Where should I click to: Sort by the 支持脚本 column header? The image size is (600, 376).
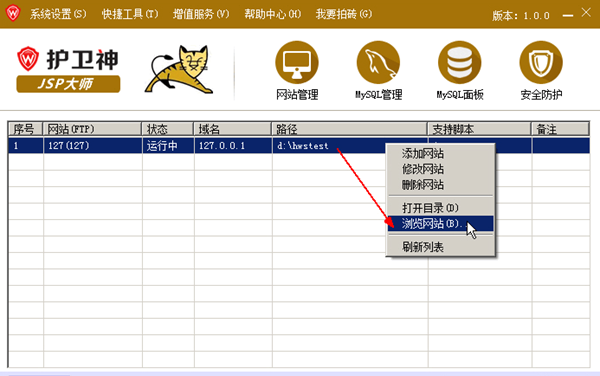tap(479, 129)
